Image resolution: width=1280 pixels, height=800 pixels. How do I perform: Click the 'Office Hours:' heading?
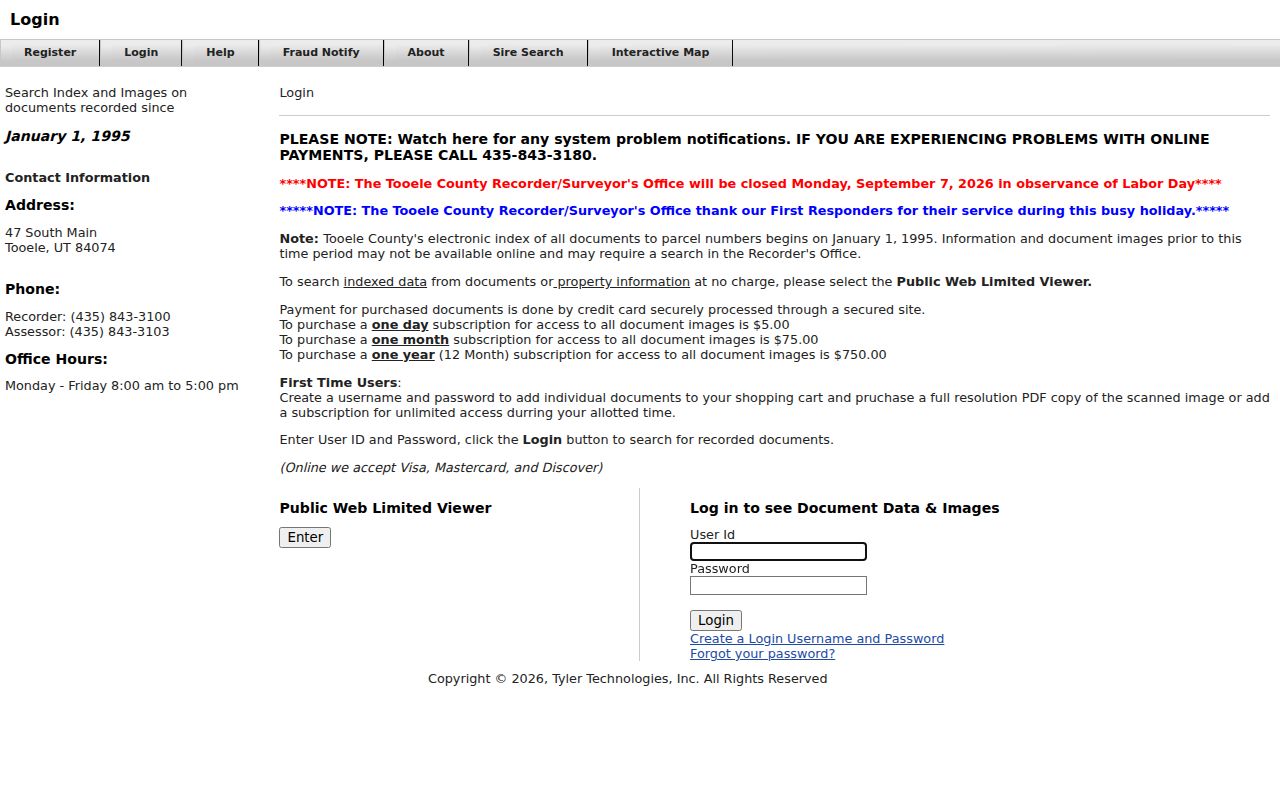pyautogui.click(x=56, y=359)
